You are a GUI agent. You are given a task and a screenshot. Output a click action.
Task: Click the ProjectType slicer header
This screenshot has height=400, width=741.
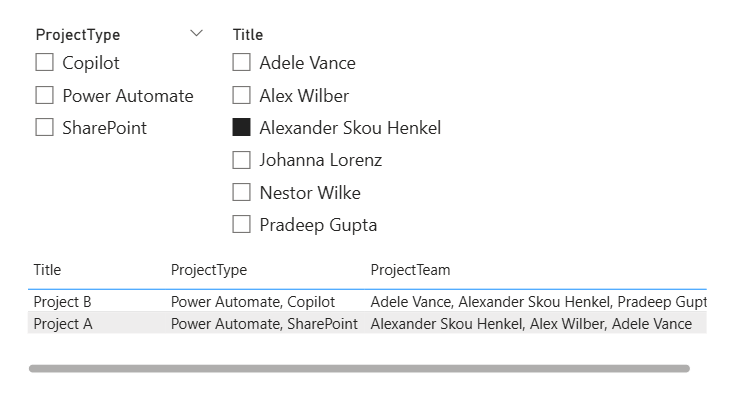(x=78, y=35)
